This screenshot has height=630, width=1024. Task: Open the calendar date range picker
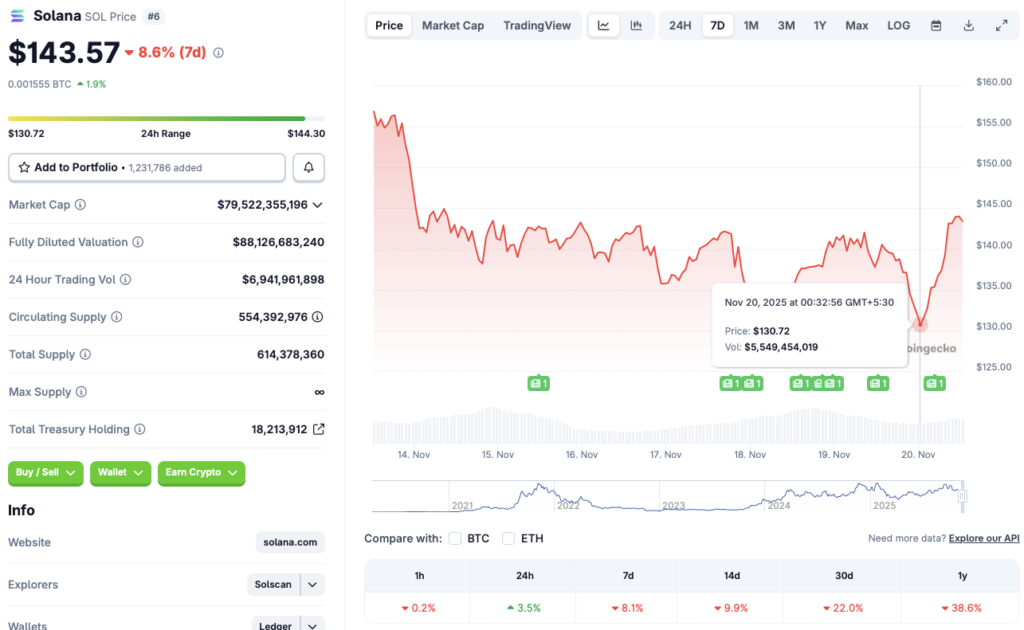click(936, 25)
